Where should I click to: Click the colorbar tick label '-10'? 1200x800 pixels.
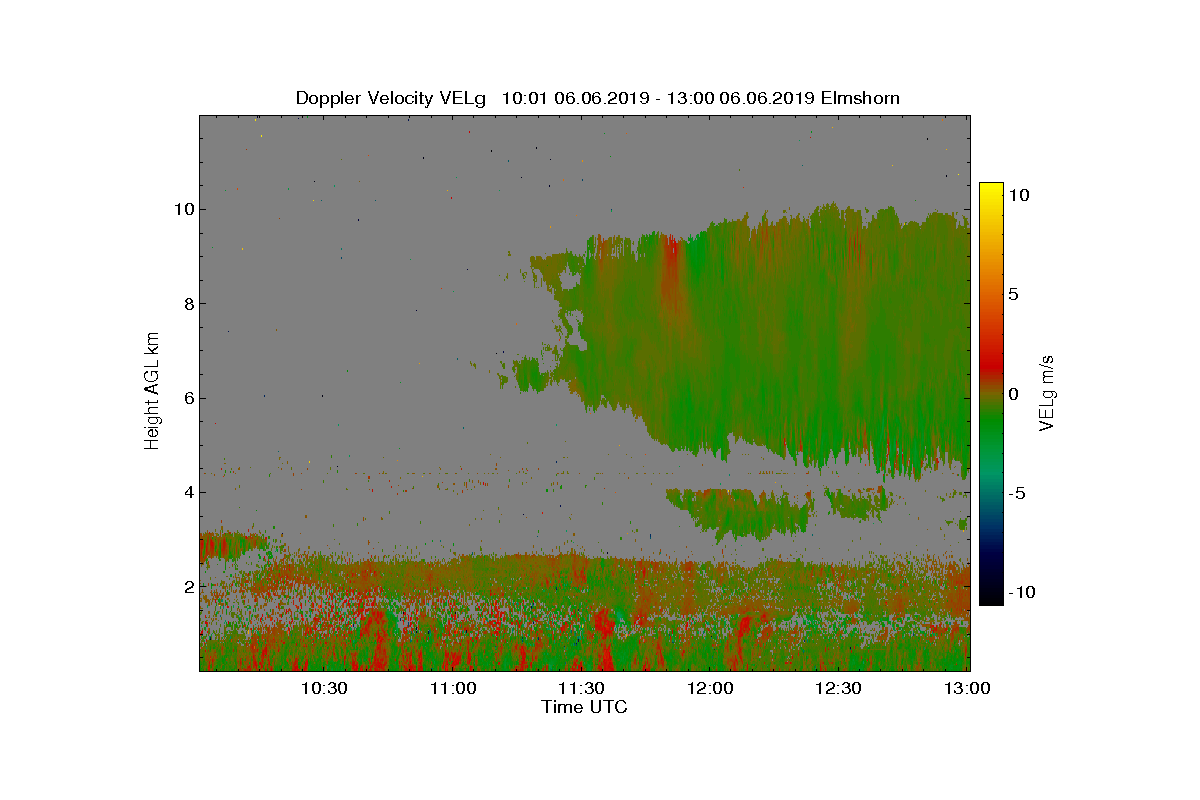(1021, 592)
